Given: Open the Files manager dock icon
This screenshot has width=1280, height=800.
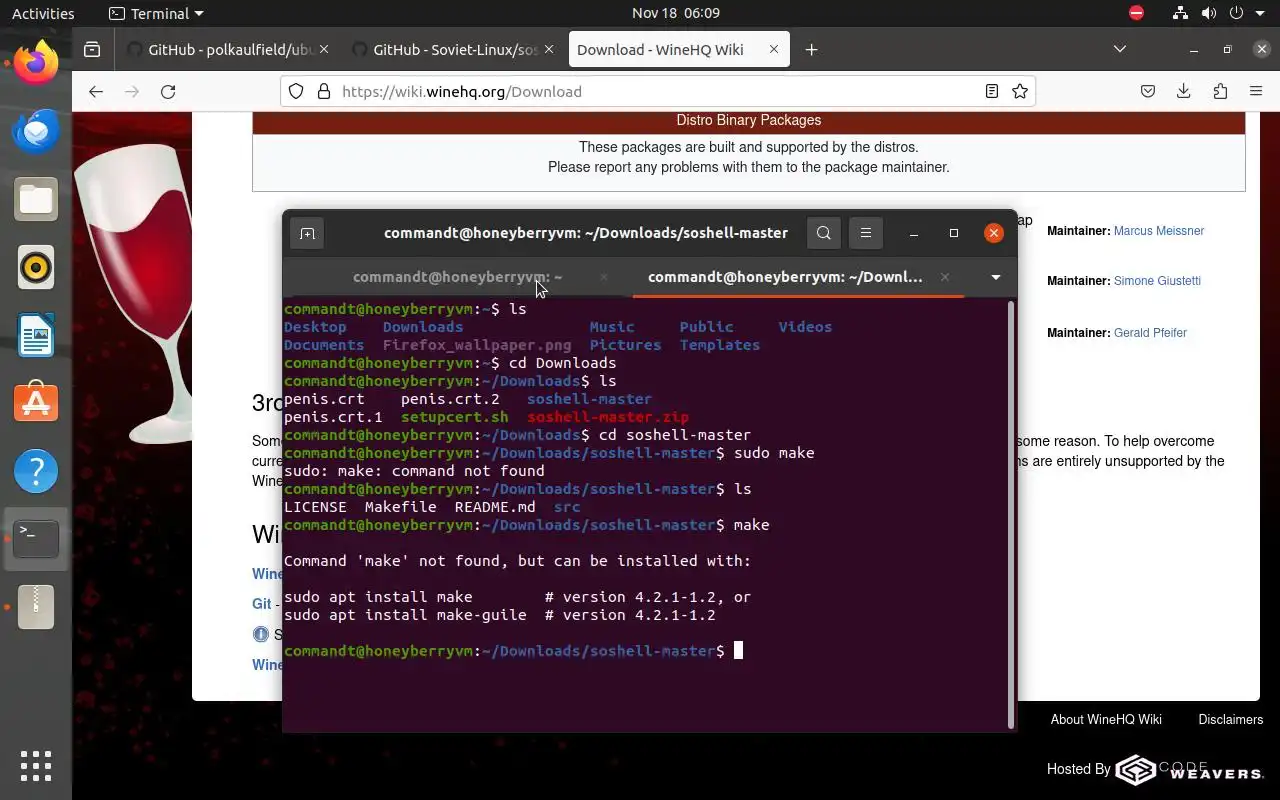Looking at the screenshot, I should [x=36, y=199].
